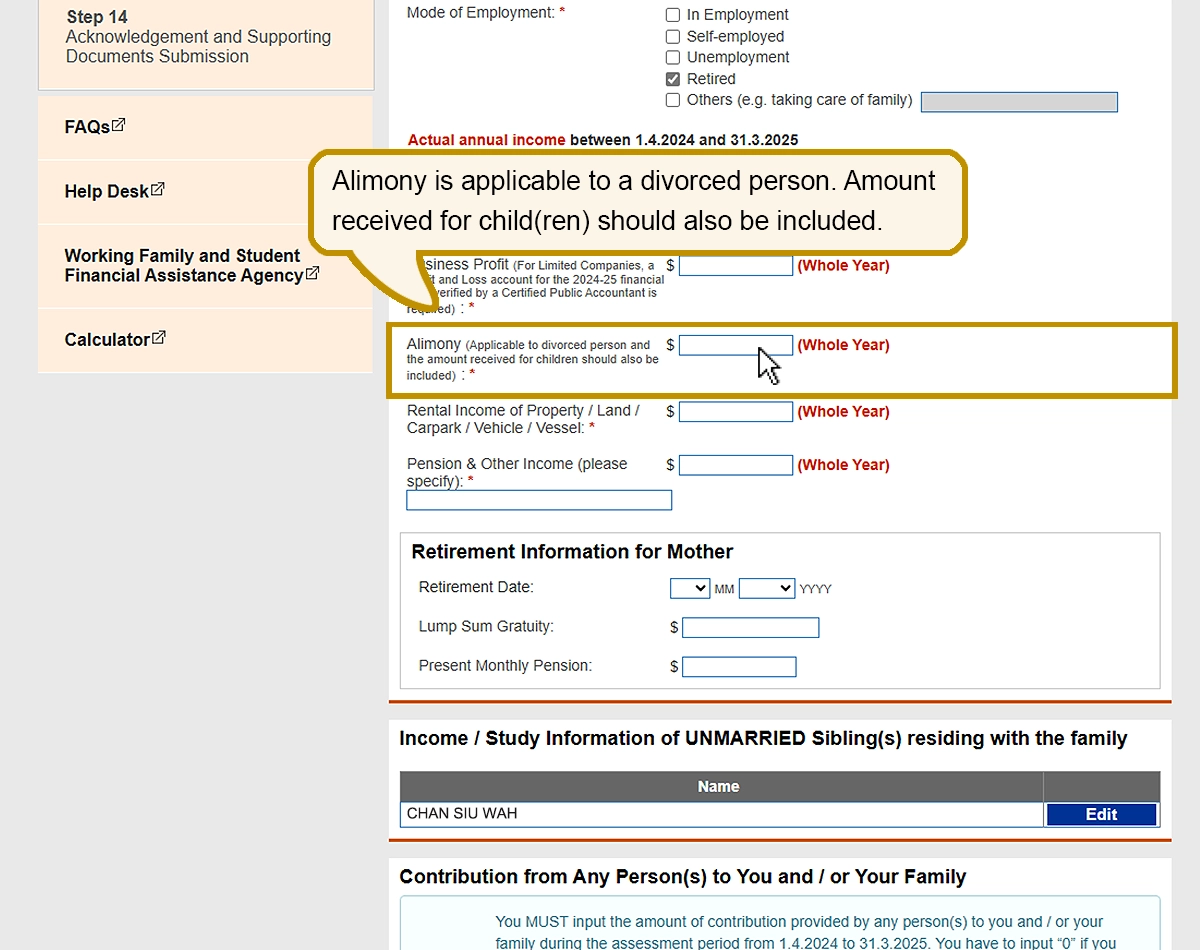Tick the Unemployment checkbox
This screenshot has height=950, width=1200.
click(x=673, y=57)
